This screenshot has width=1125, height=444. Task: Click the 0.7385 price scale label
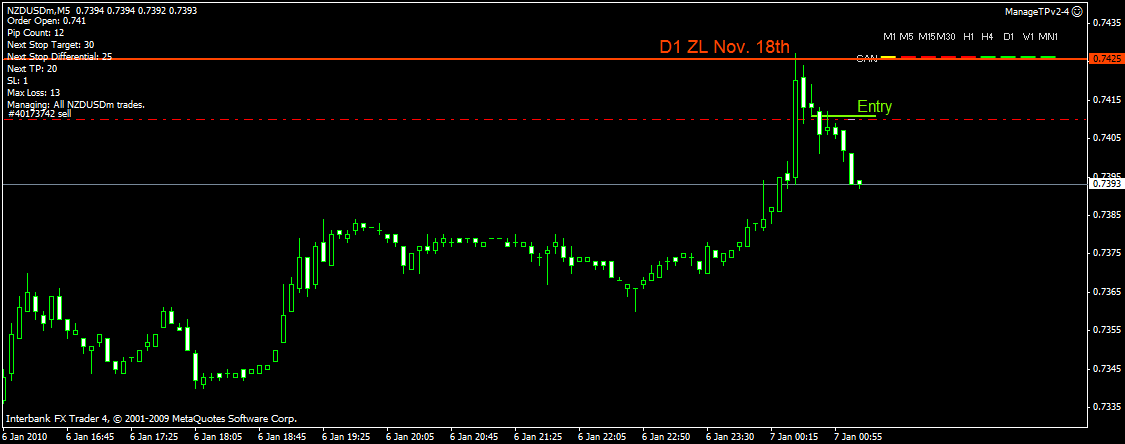[1106, 214]
